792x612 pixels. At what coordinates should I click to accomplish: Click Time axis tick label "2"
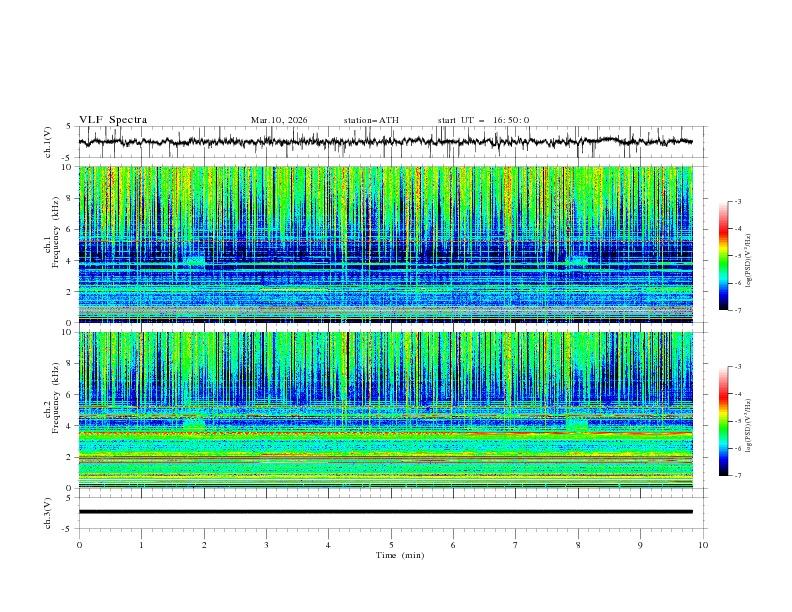pyautogui.click(x=204, y=545)
